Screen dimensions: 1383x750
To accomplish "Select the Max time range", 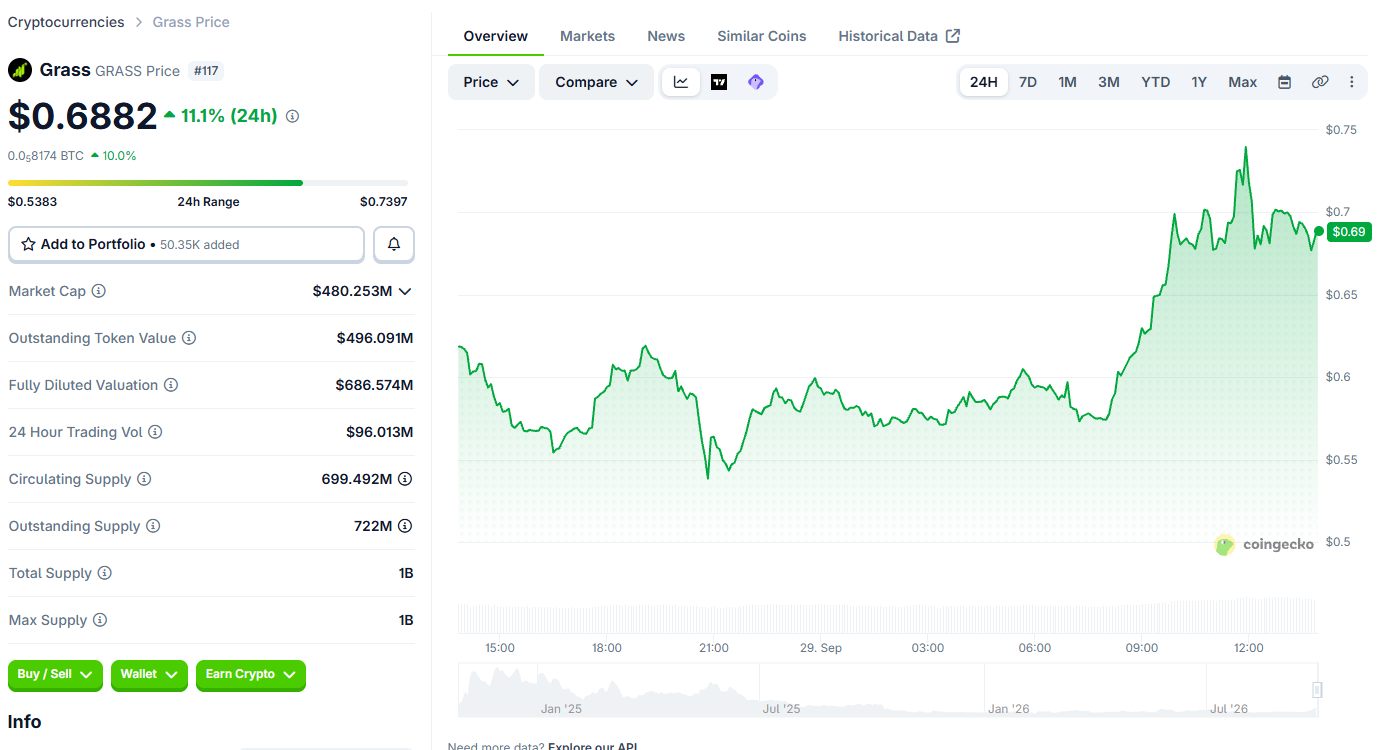I will [x=1243, y=82].
